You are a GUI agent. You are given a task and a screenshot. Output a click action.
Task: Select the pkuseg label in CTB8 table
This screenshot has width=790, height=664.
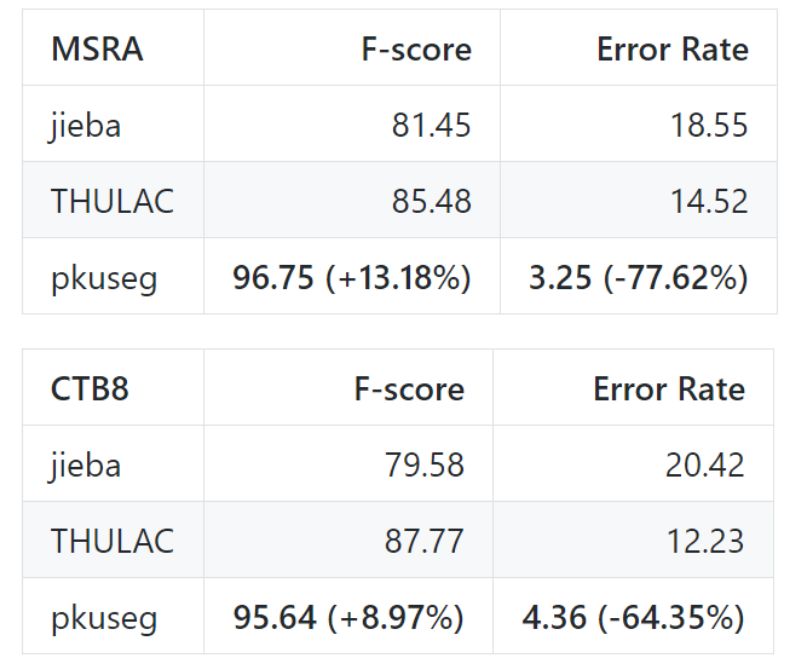(104, 618)
